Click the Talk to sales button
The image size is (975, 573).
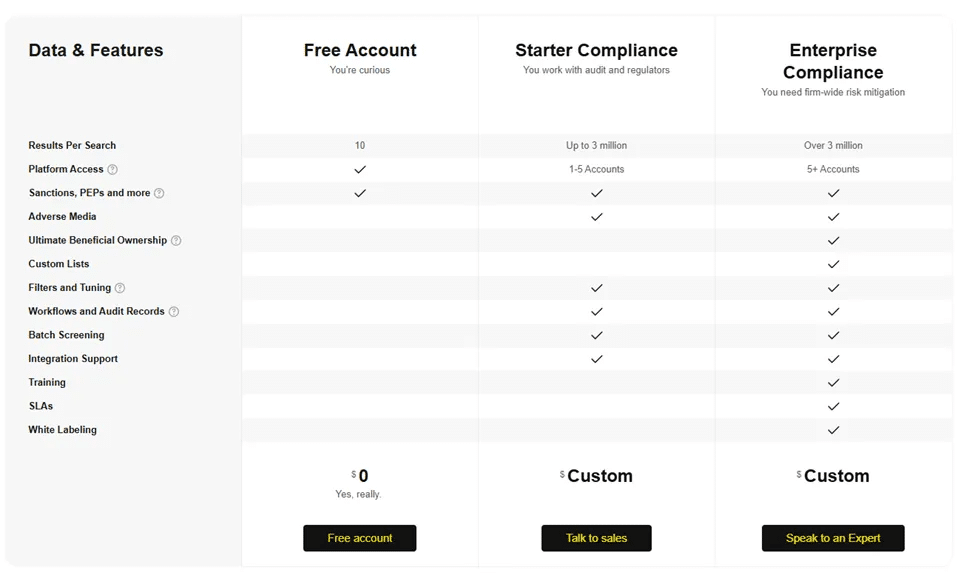pos(596,538)
